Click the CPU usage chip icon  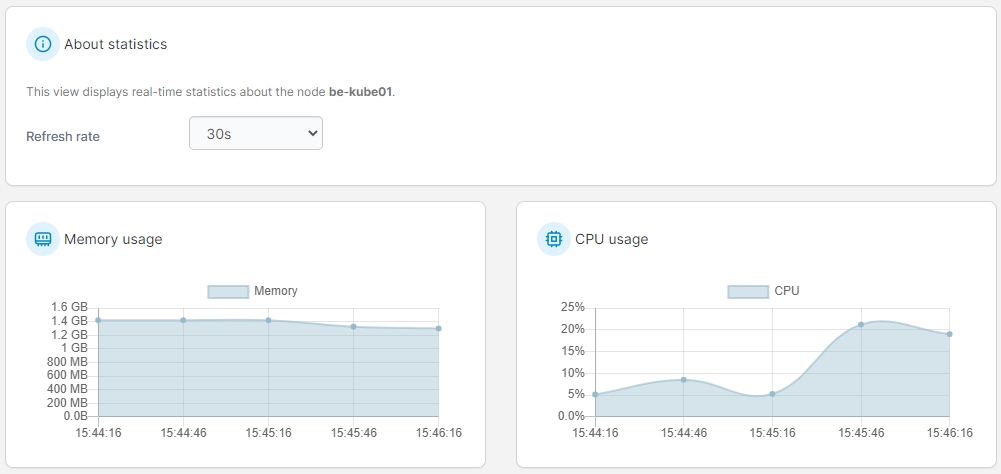click(553, 239)
